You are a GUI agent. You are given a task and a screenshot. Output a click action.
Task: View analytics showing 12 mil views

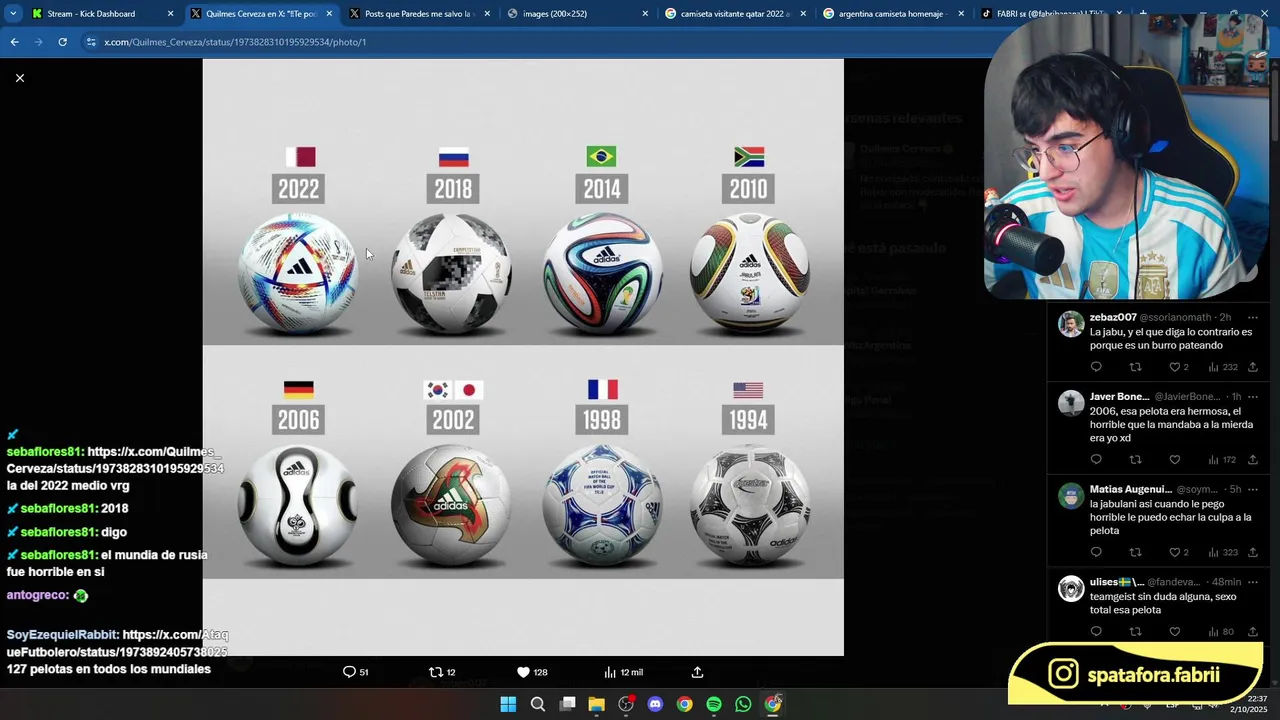point(623,672)
